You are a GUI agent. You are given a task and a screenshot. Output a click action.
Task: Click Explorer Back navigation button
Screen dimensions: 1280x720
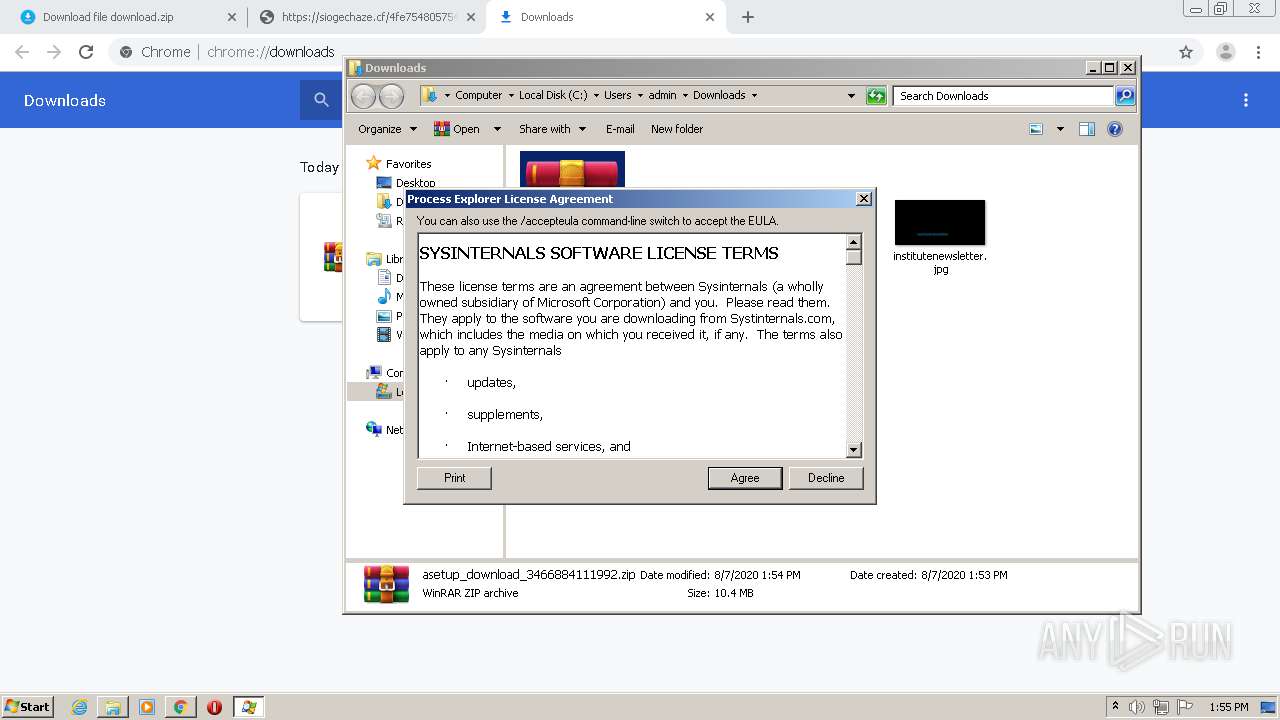(364, 96)
